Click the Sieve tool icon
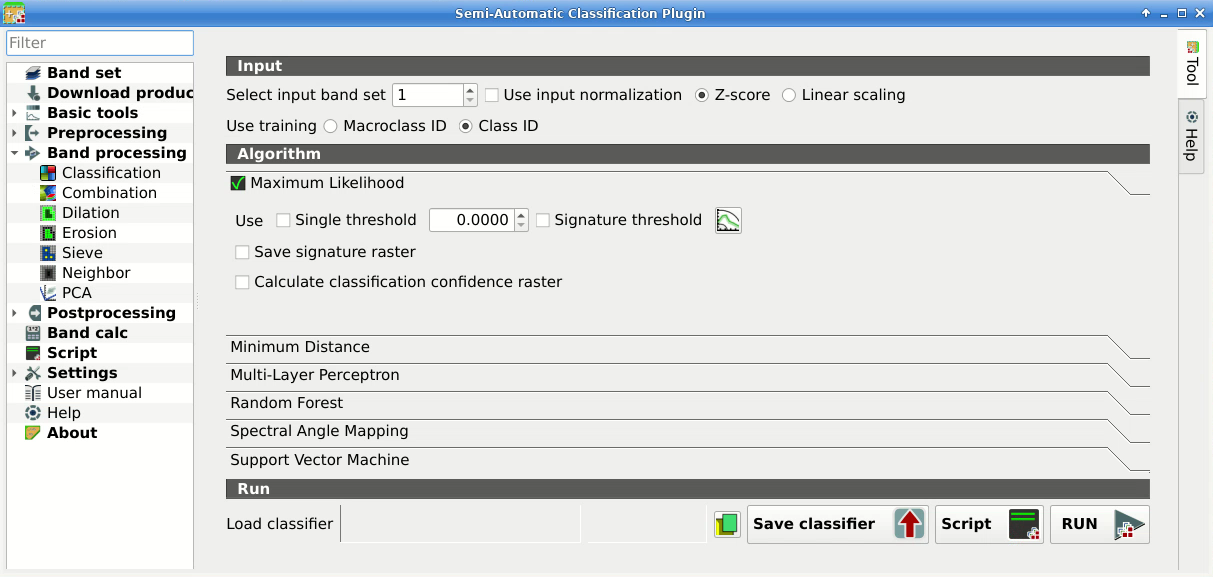Screen dimensions: 1213x577 [48, 253]
